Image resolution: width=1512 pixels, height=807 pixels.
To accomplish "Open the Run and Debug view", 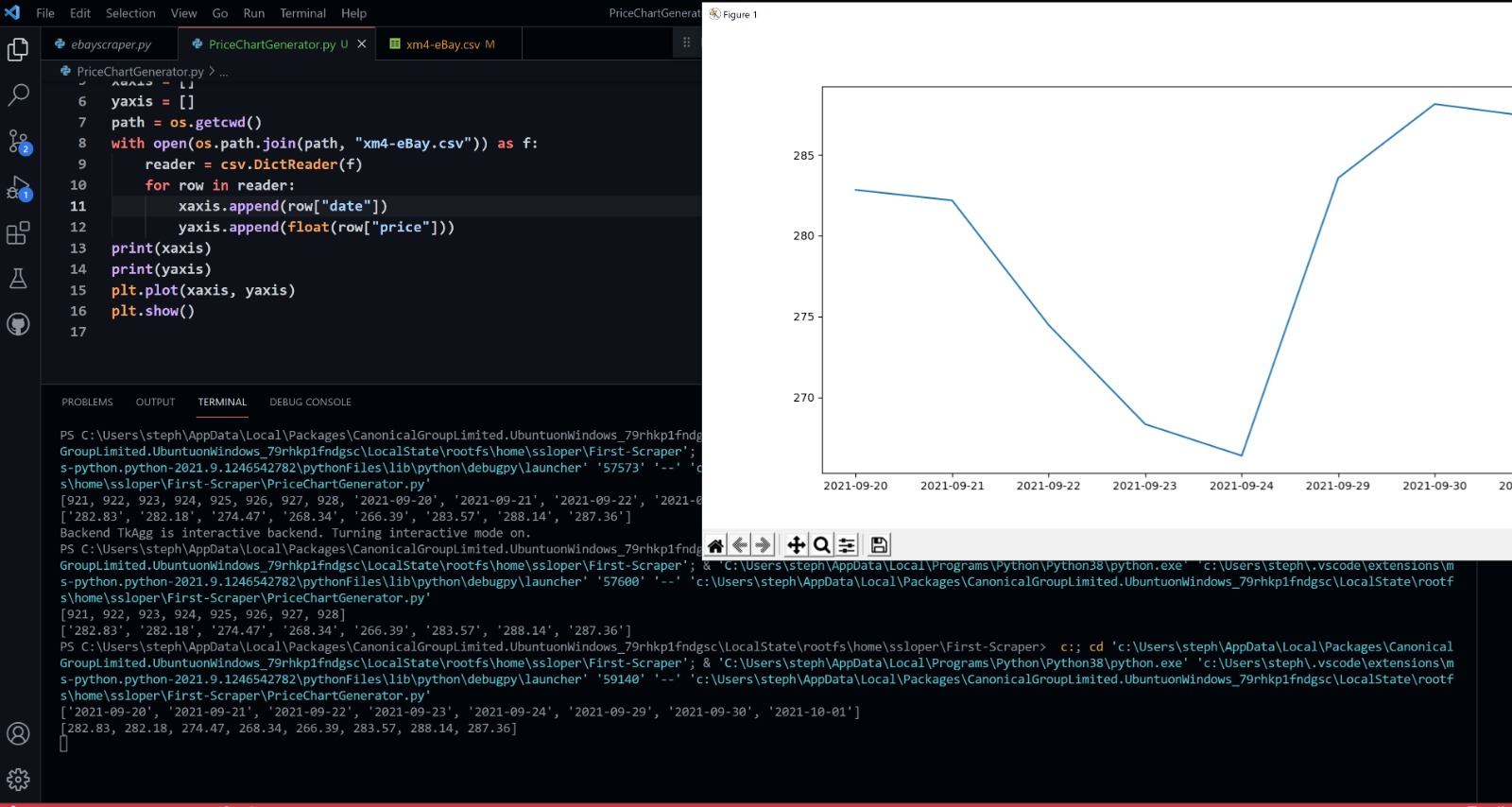I will click(x=18, y=187).
